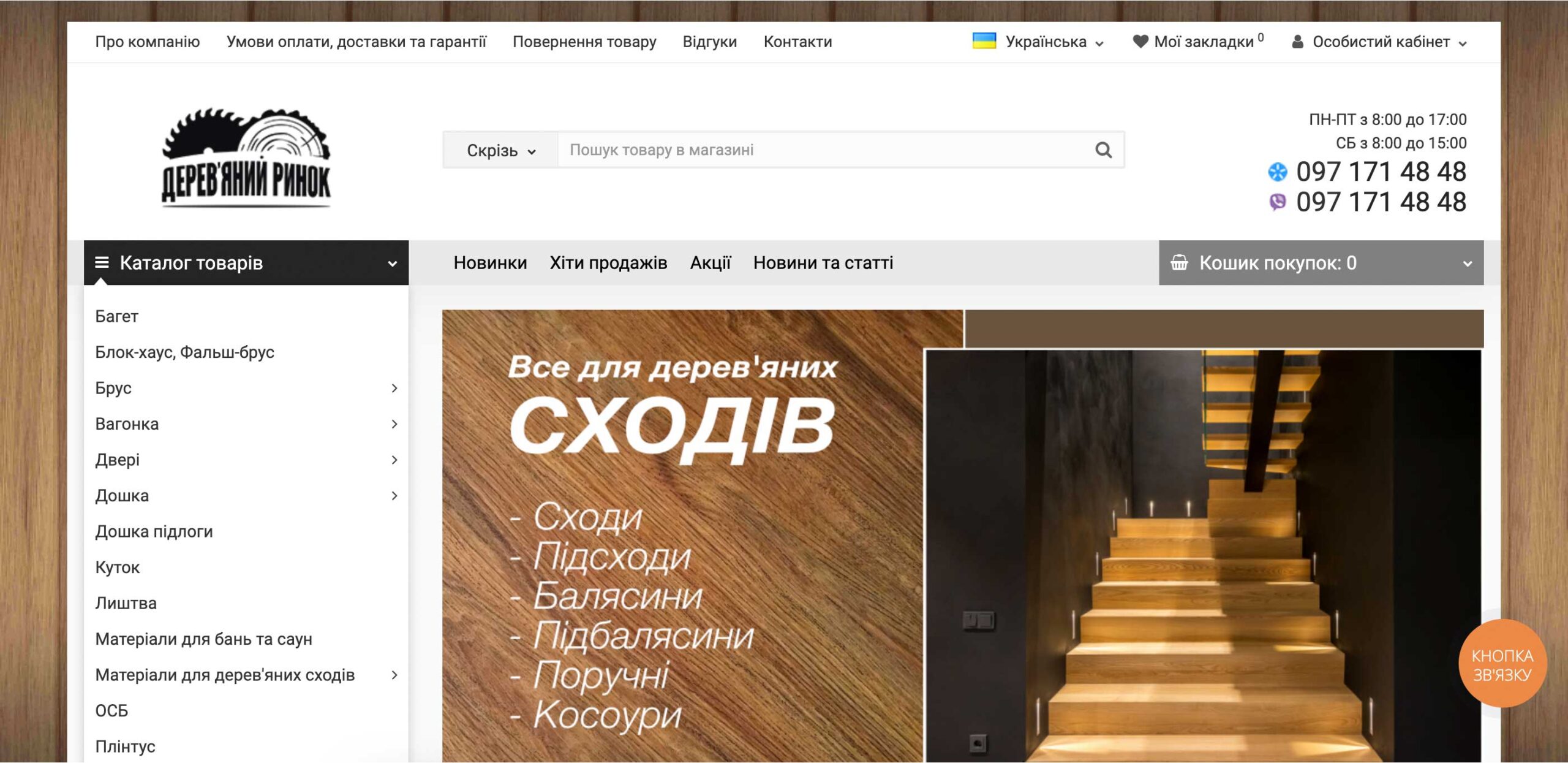Click the Ukrainian flag icon
This screenshot has width=1568, height=763.
click(984, 41)
